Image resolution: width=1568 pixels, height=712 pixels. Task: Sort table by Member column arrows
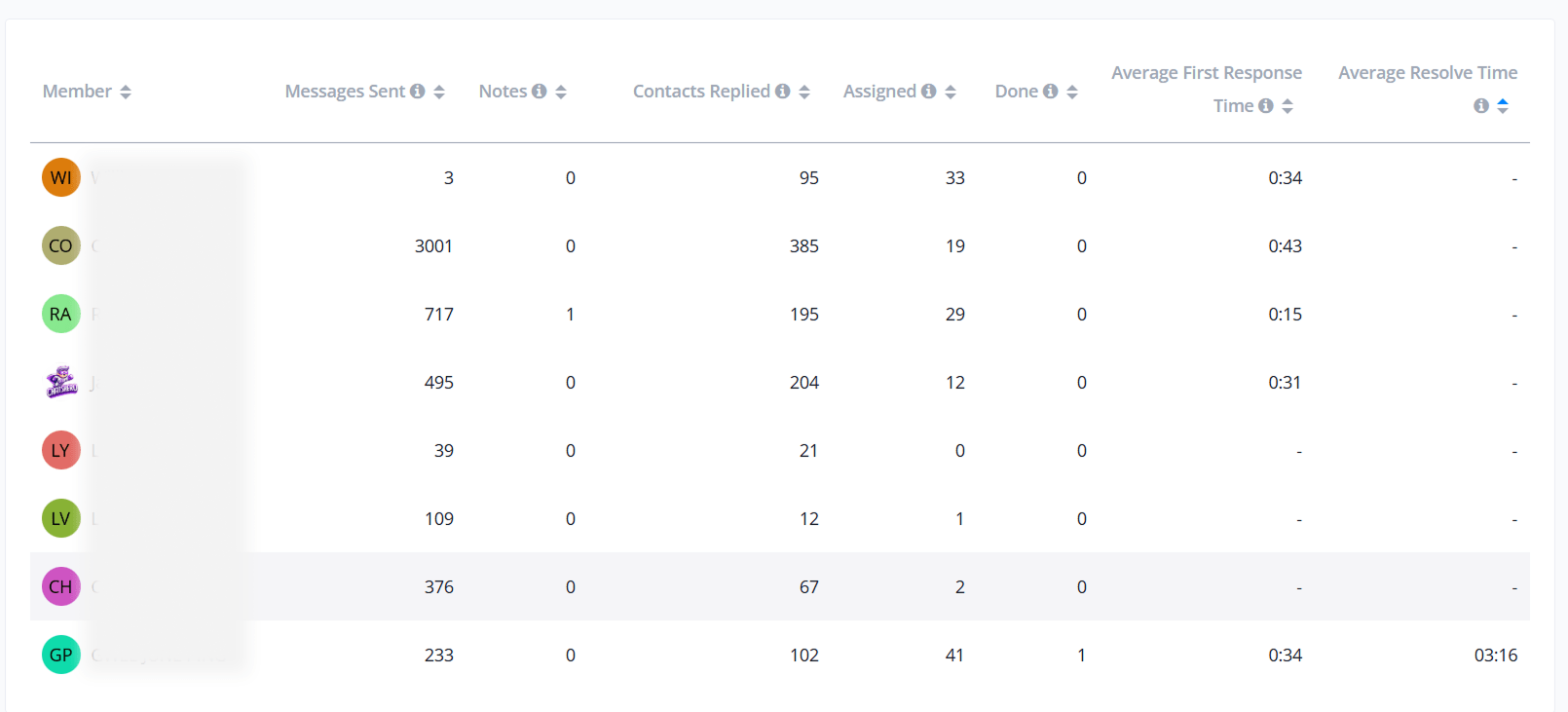(126, 92)
